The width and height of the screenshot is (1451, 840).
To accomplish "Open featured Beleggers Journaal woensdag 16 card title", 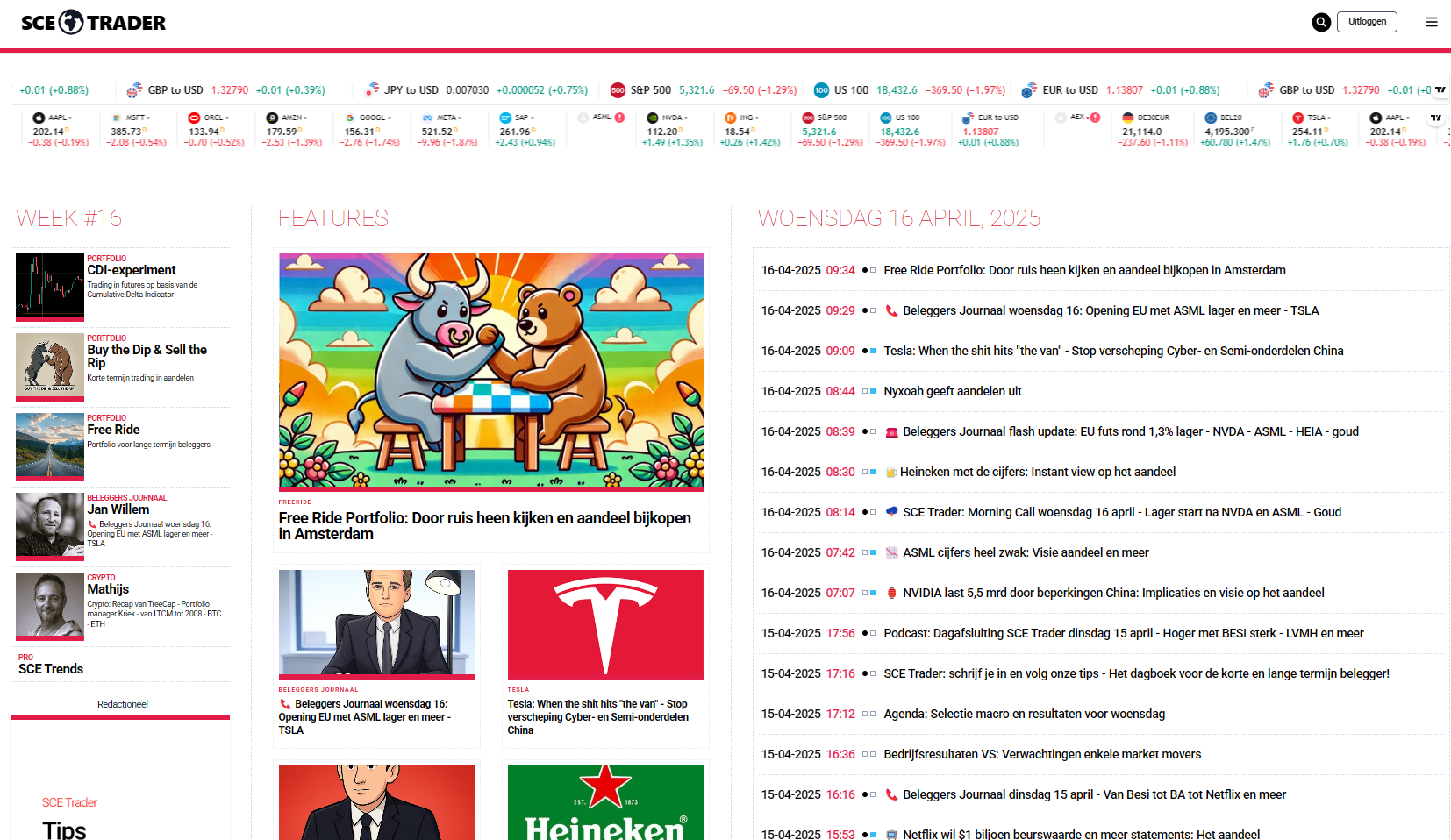I will [x=365, y=717].
